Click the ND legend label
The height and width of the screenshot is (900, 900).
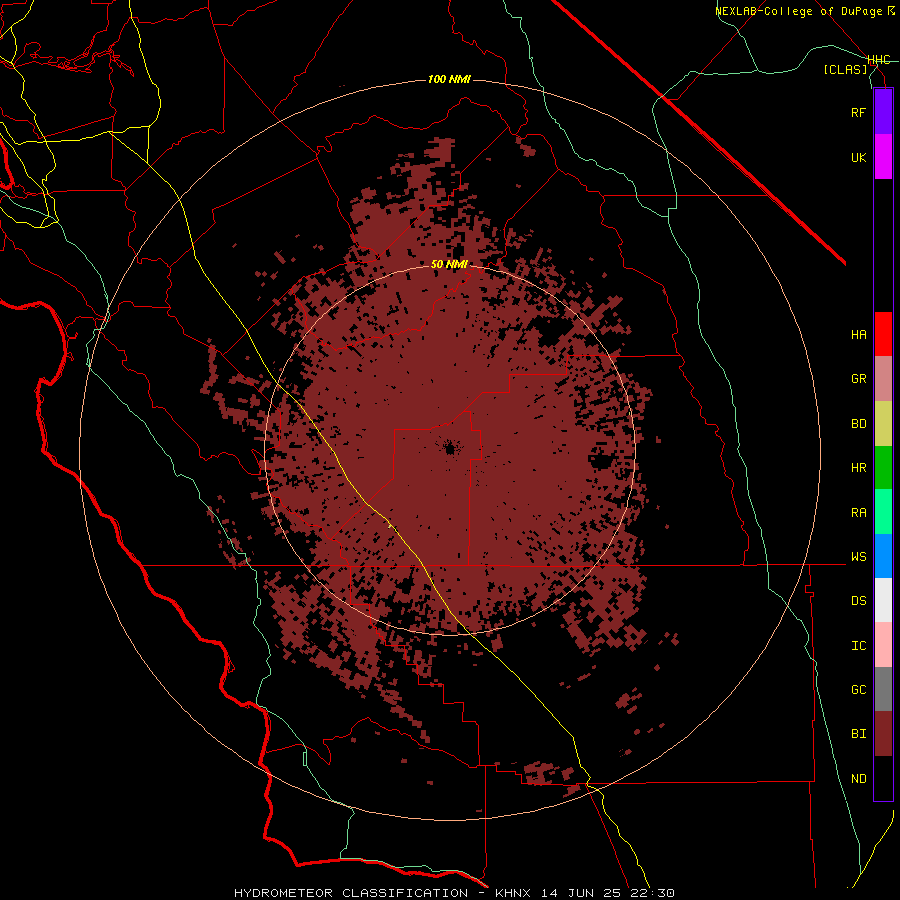858,779
